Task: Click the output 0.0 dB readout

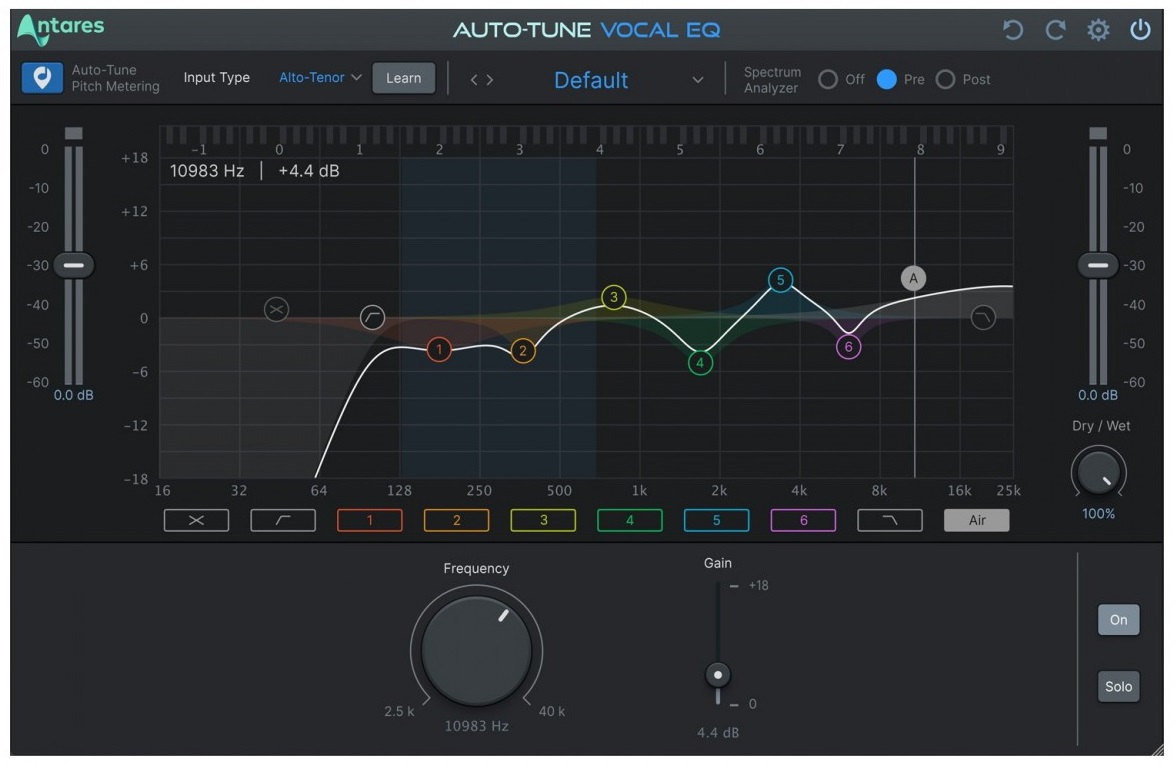Action: pyautogui.click(x=1098, y=395)
